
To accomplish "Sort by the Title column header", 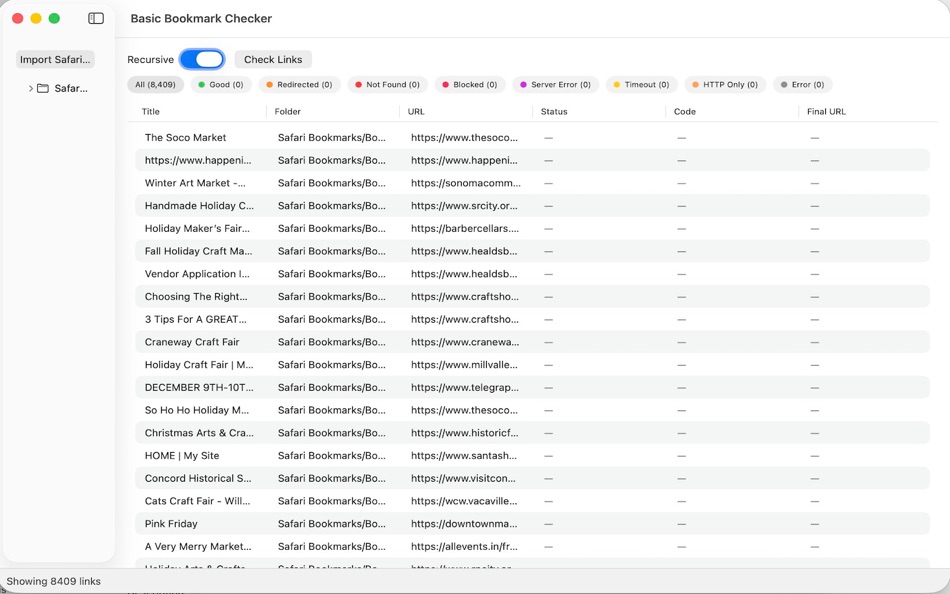I will 151,111.
